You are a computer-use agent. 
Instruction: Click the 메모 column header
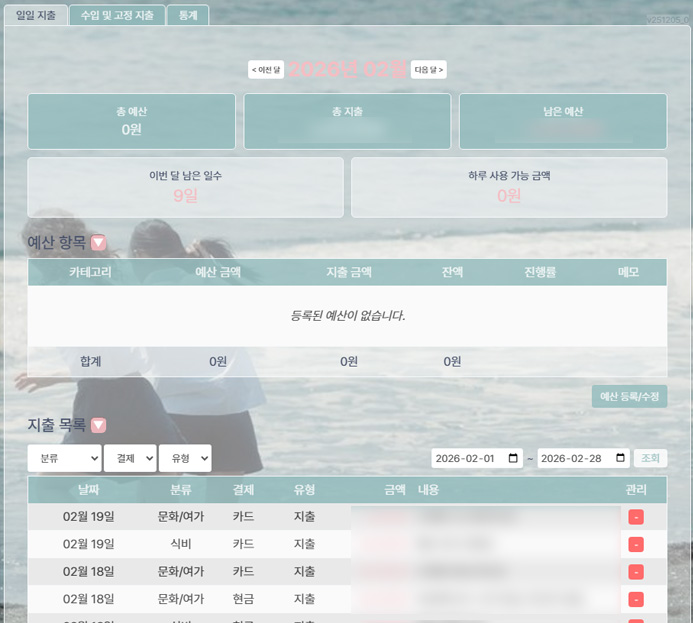[x=628, y=272]
